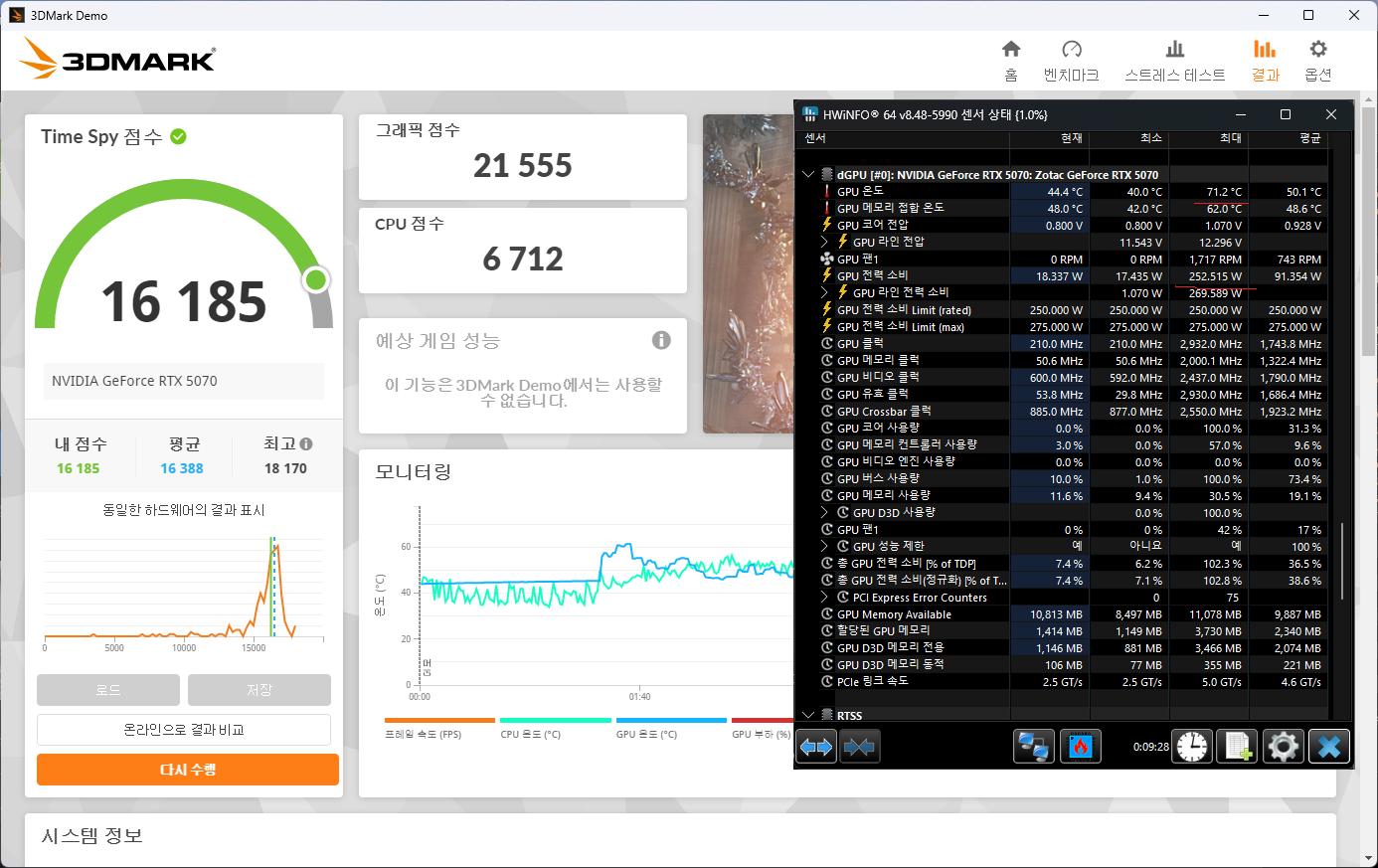Click the 최대 column header in HWiNFO
This screenshot has width=1378, height=868.
[x=1209, y=138]
